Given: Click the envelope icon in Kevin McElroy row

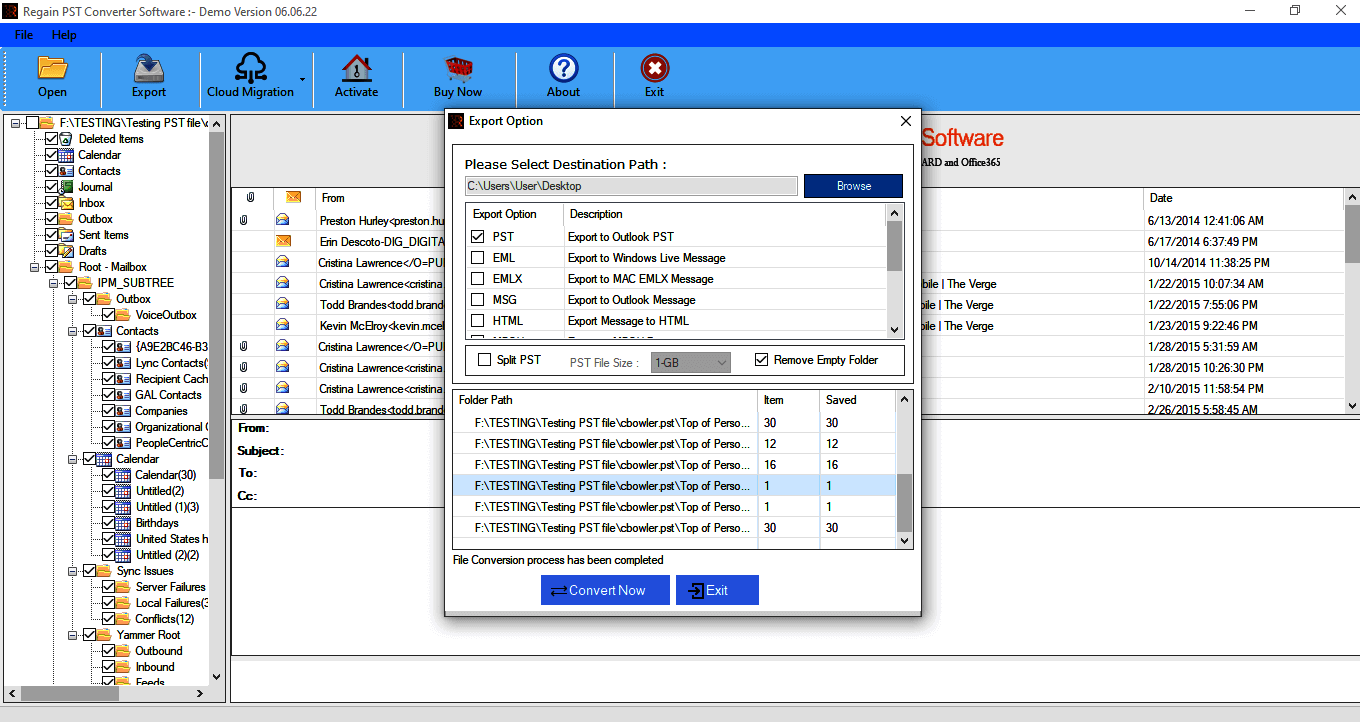Looking at the screenshot, I should pyautogui.click(x=283, y=325).
